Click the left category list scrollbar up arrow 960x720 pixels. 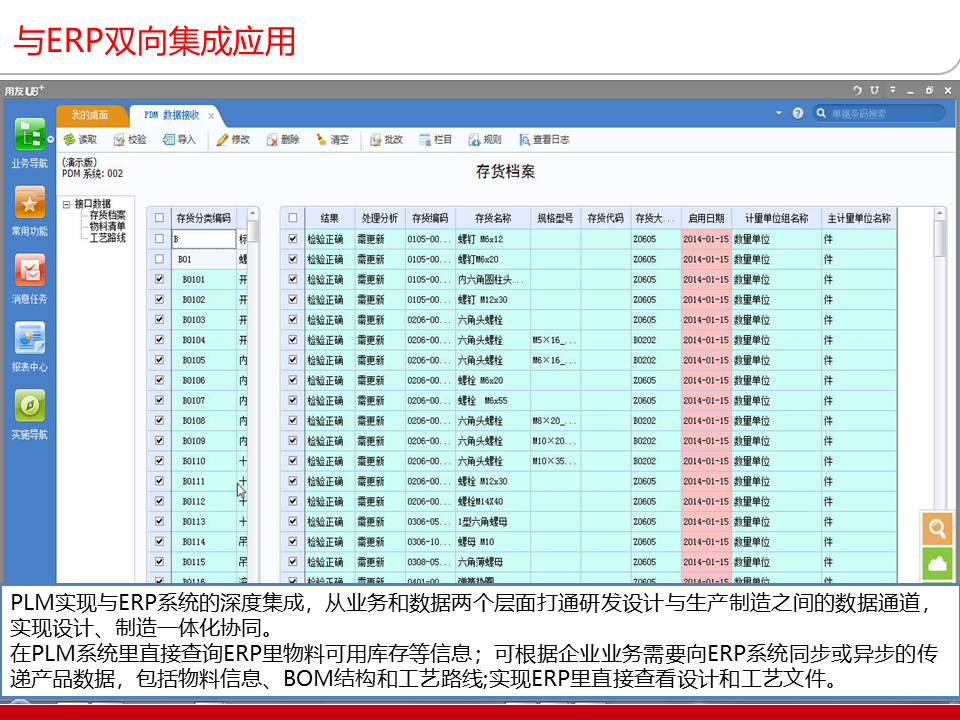(252, 213)
